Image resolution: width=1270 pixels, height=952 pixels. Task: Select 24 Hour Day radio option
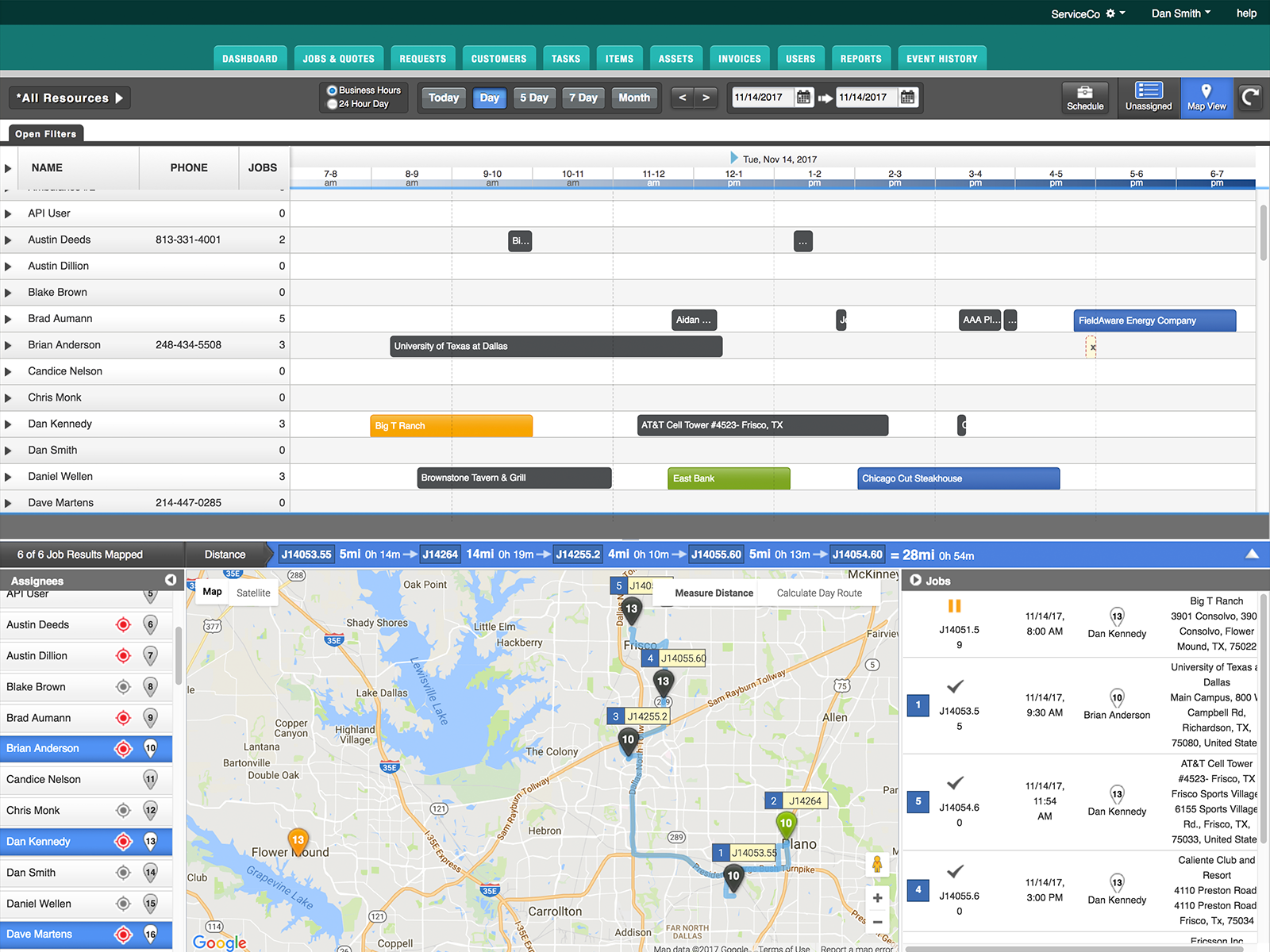click(x=333, y=104)
